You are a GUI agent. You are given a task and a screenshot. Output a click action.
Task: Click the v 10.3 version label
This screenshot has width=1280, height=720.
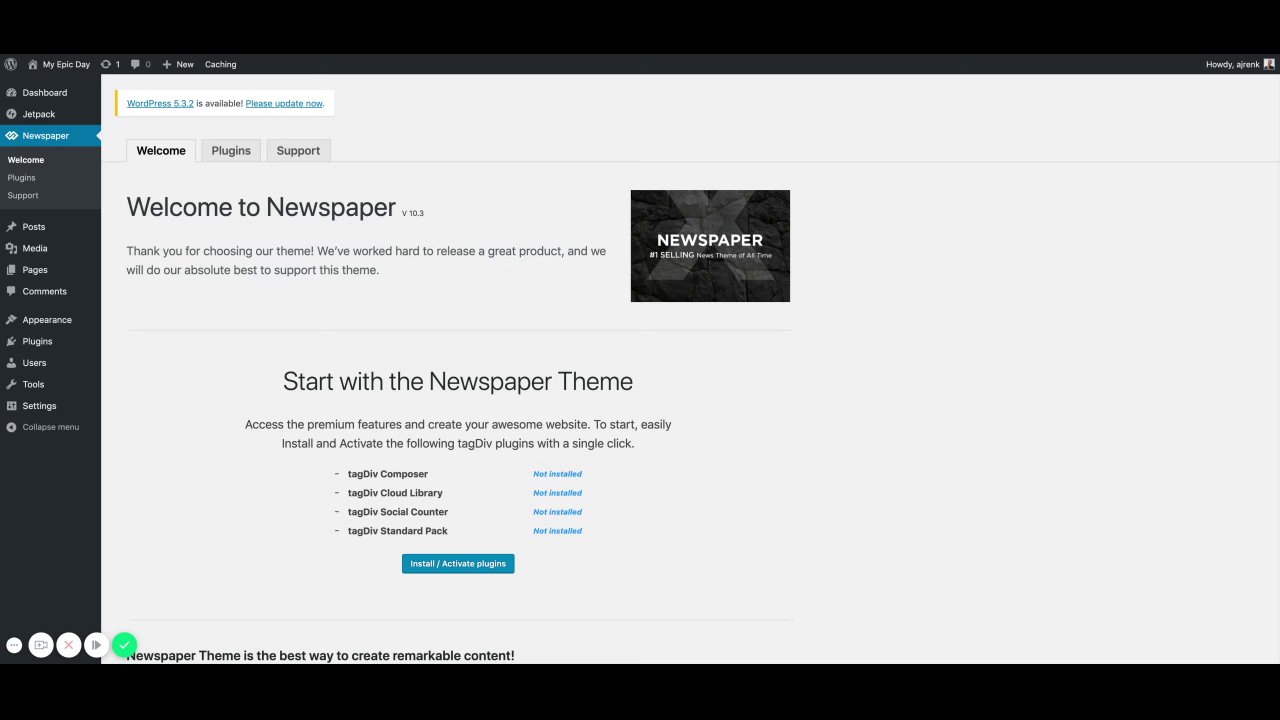point(413,213)
